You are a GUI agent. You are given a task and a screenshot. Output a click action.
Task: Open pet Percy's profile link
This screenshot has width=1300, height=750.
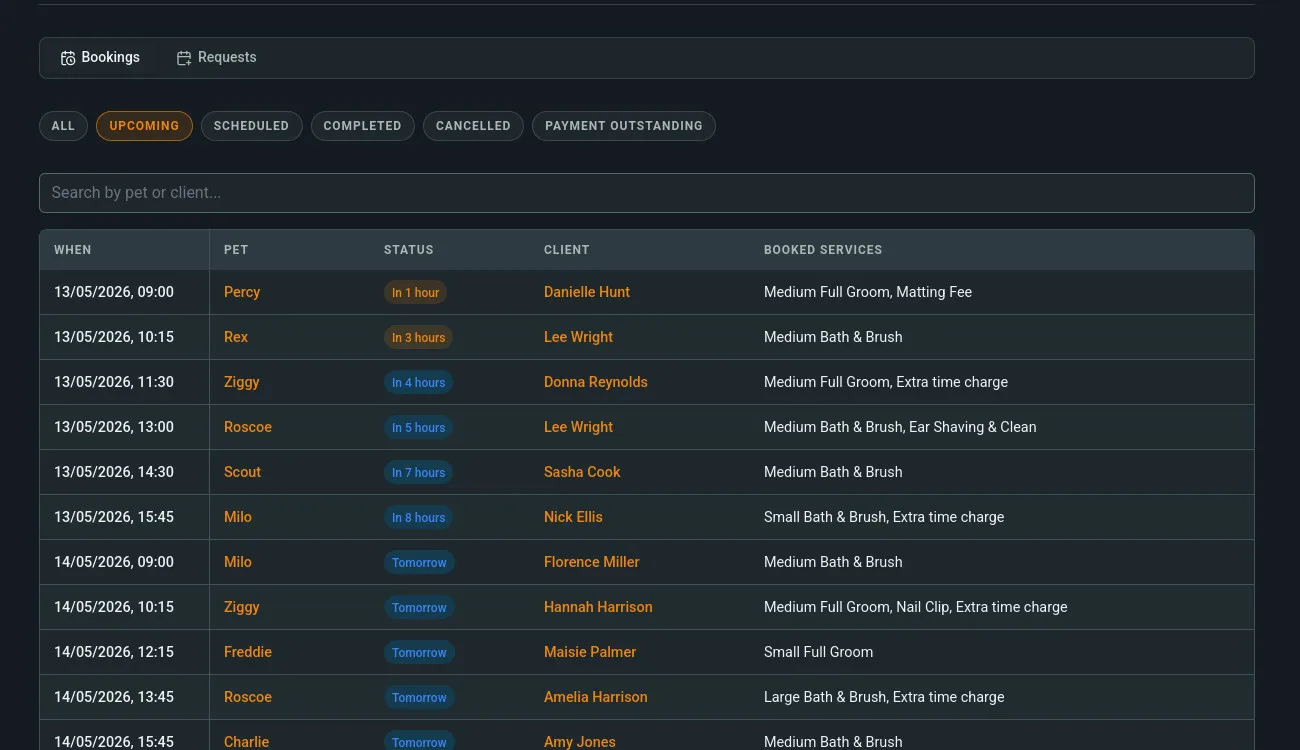pyautogui.click(x=242, y=292)
